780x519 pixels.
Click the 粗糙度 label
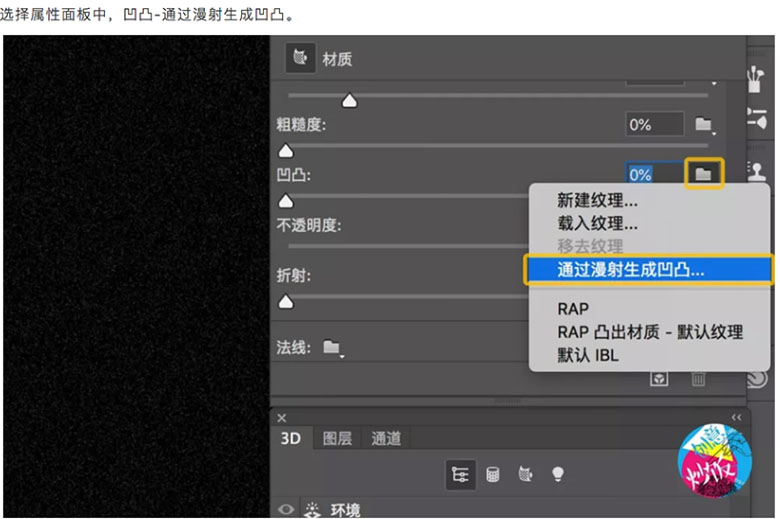pos(301,124)
